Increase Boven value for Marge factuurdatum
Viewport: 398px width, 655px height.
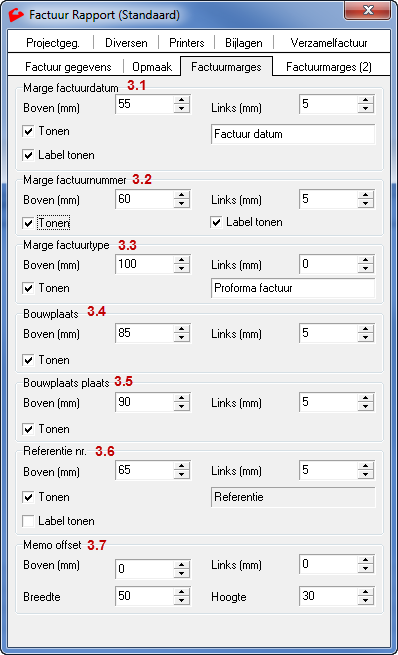(x=181, y=100)
